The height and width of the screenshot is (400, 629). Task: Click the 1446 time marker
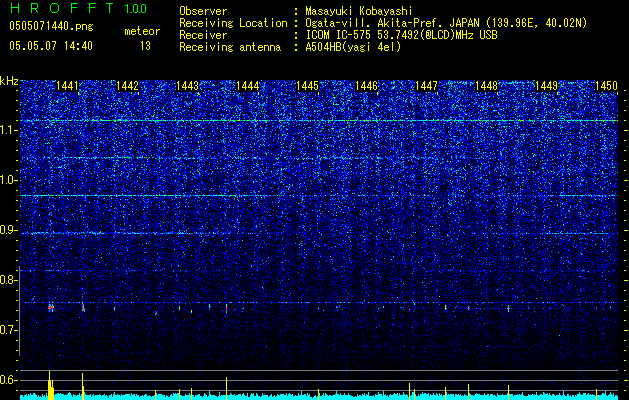point(367,86)
